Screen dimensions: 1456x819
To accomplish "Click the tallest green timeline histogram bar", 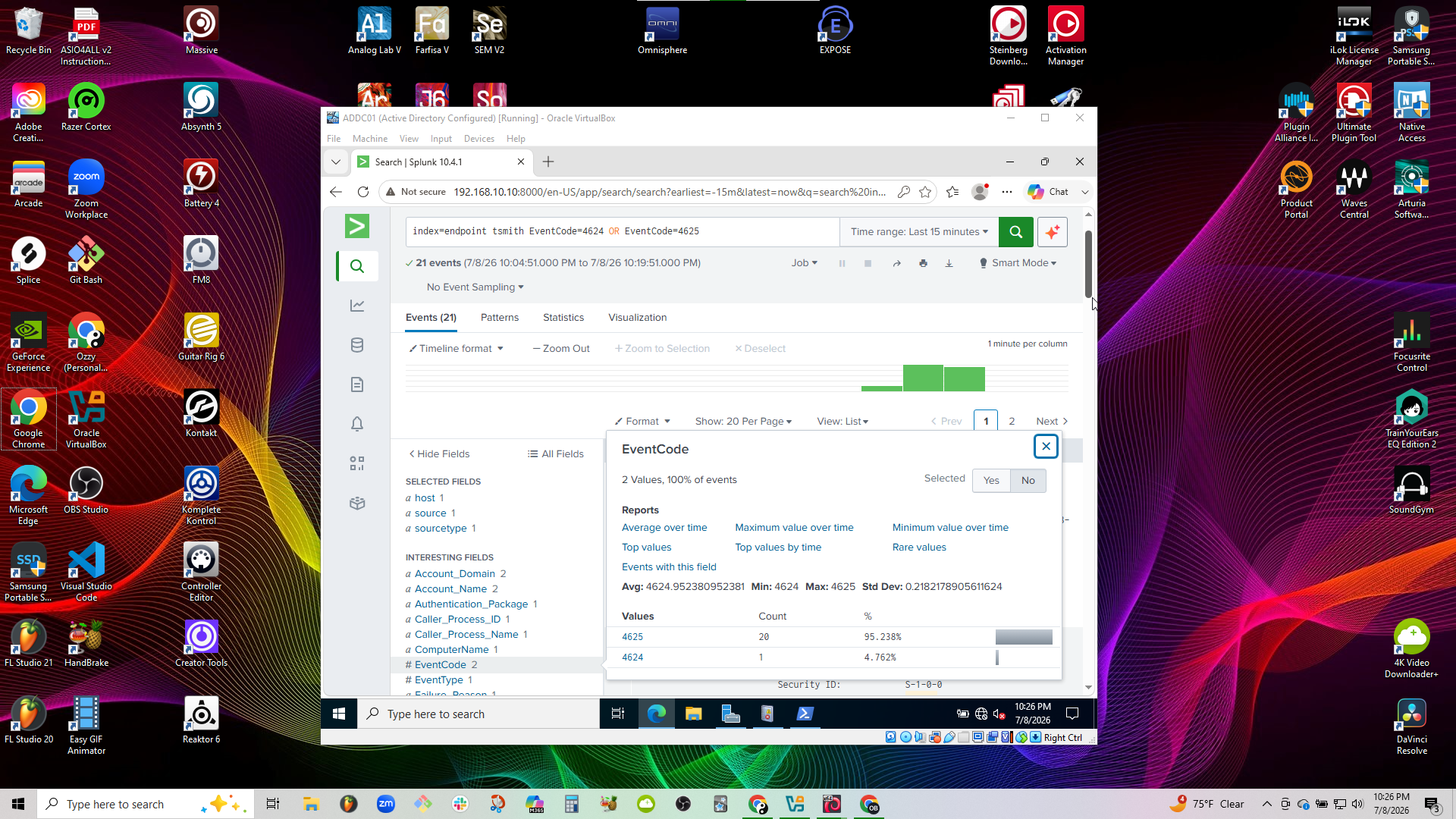I will [x=923, y=378].
